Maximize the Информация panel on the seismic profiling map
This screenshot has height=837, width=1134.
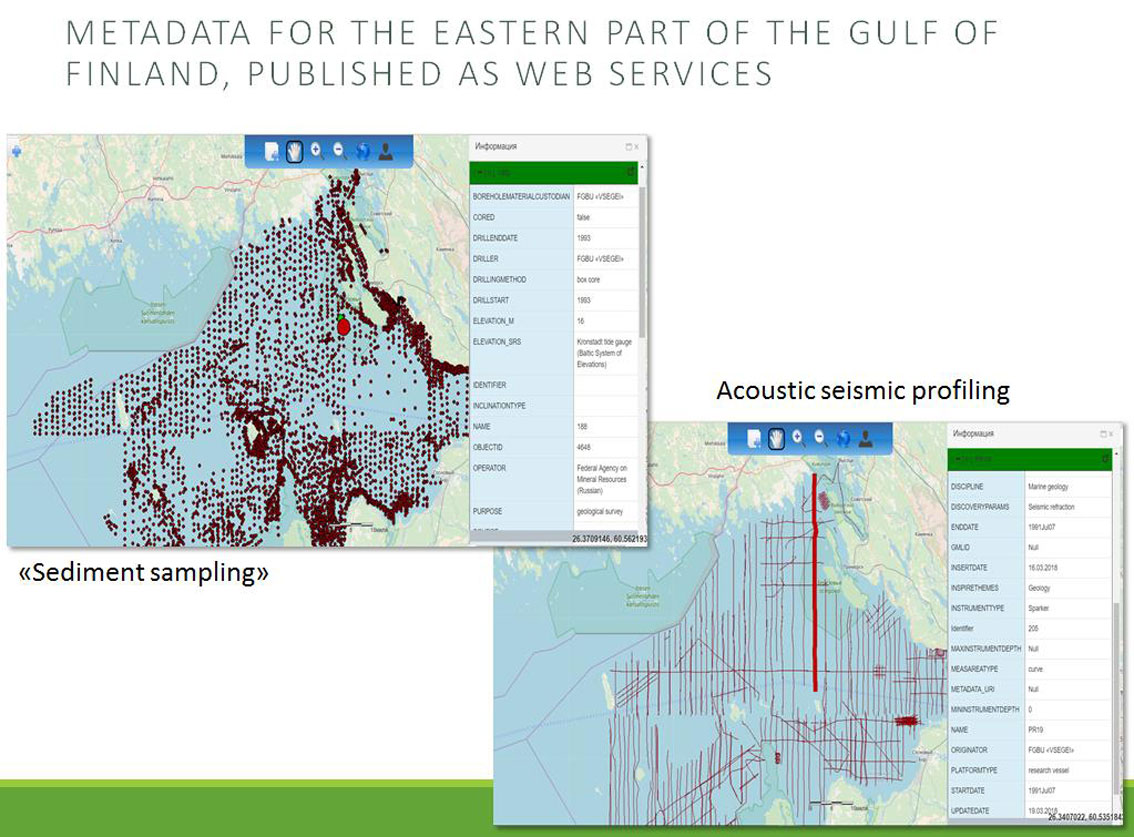(1103, 434)
